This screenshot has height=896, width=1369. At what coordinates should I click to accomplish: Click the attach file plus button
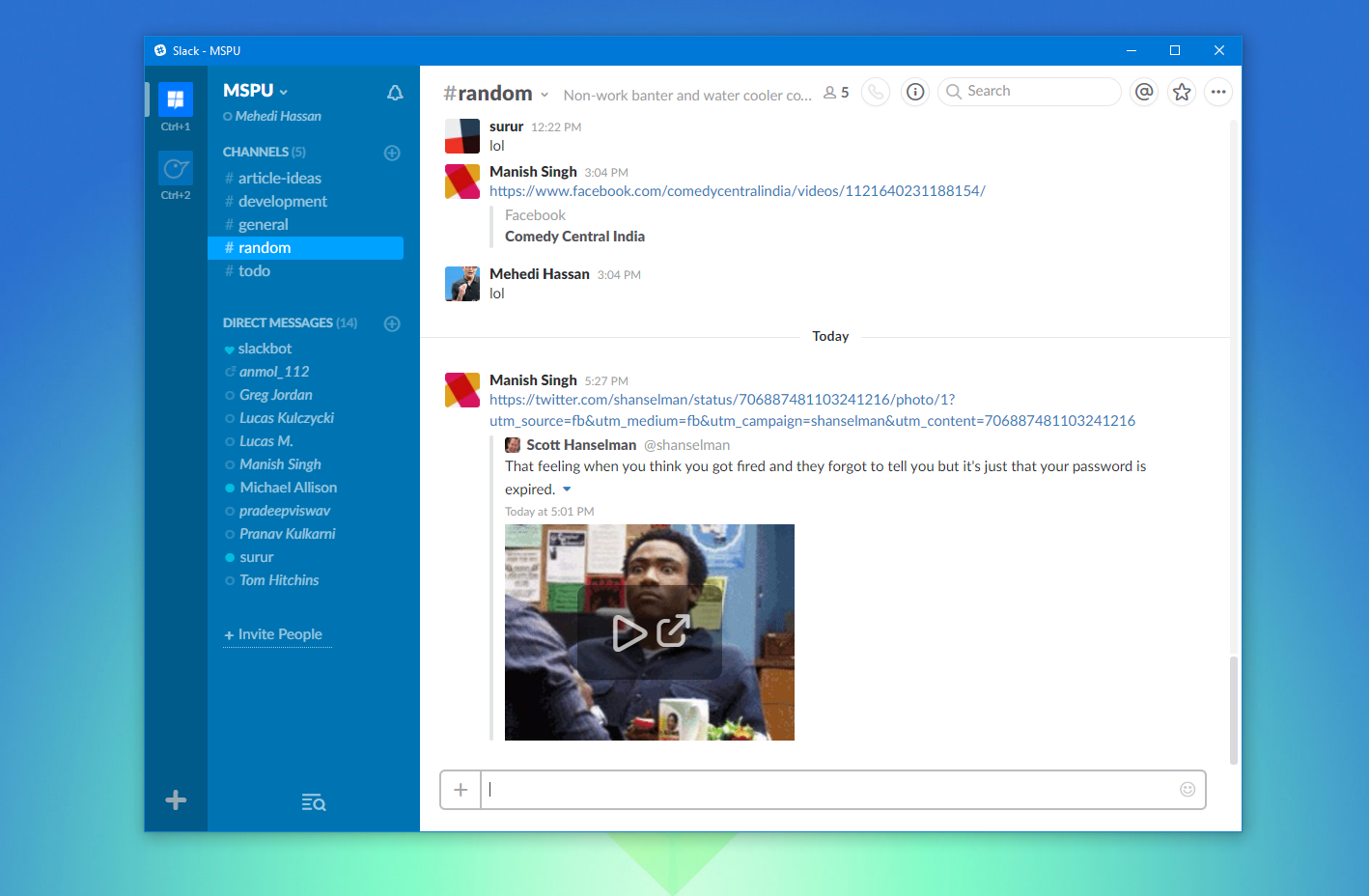(x=461, y=790)
